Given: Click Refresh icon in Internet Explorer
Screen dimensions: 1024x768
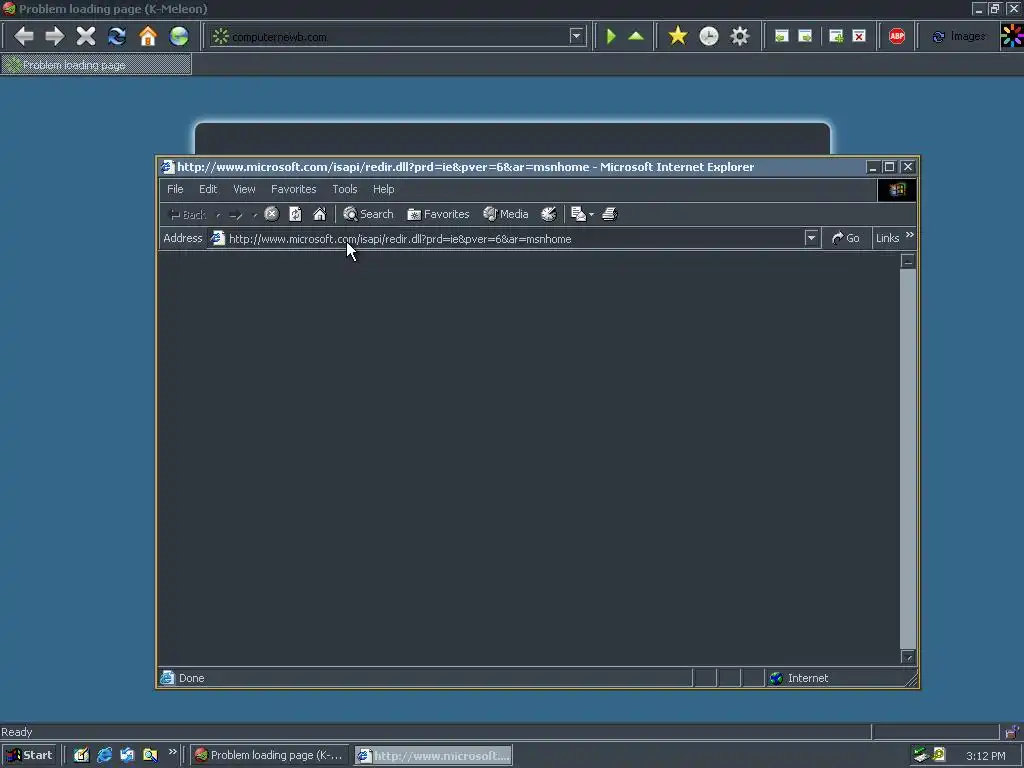Looking at the screenshot, I should (295, 214).
